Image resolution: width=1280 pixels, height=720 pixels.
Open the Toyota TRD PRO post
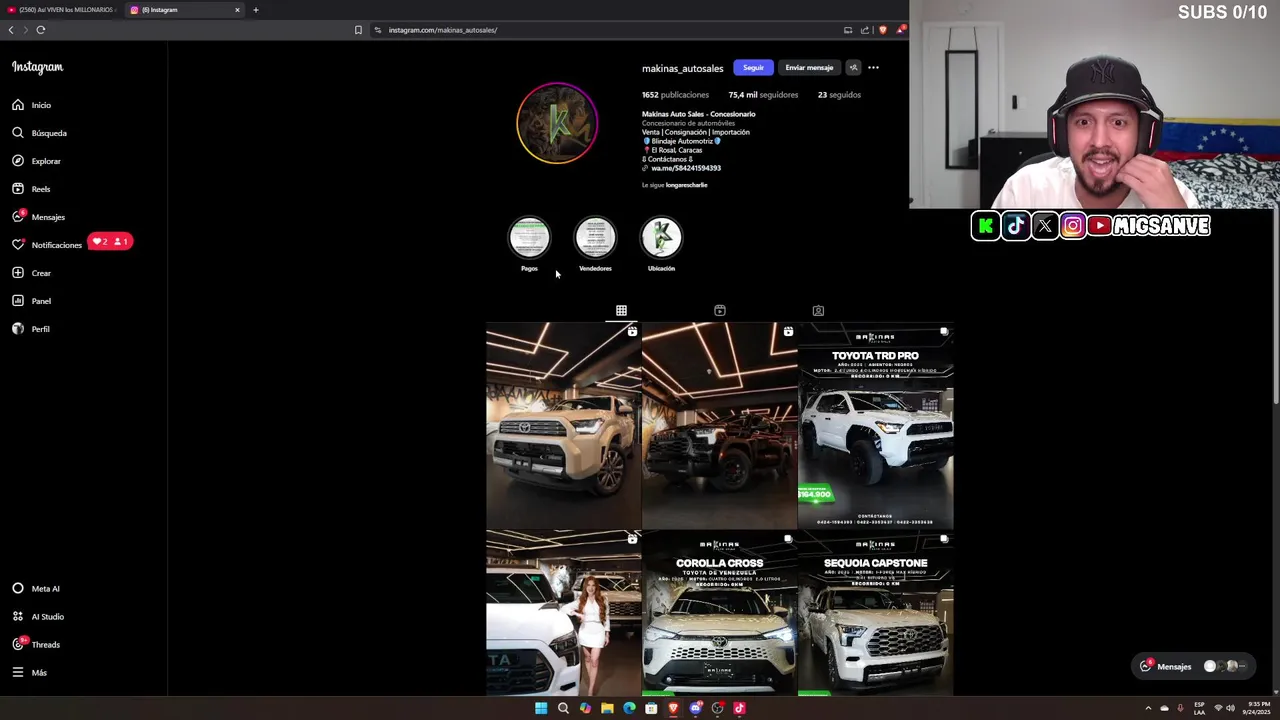[x=876, y=425]
